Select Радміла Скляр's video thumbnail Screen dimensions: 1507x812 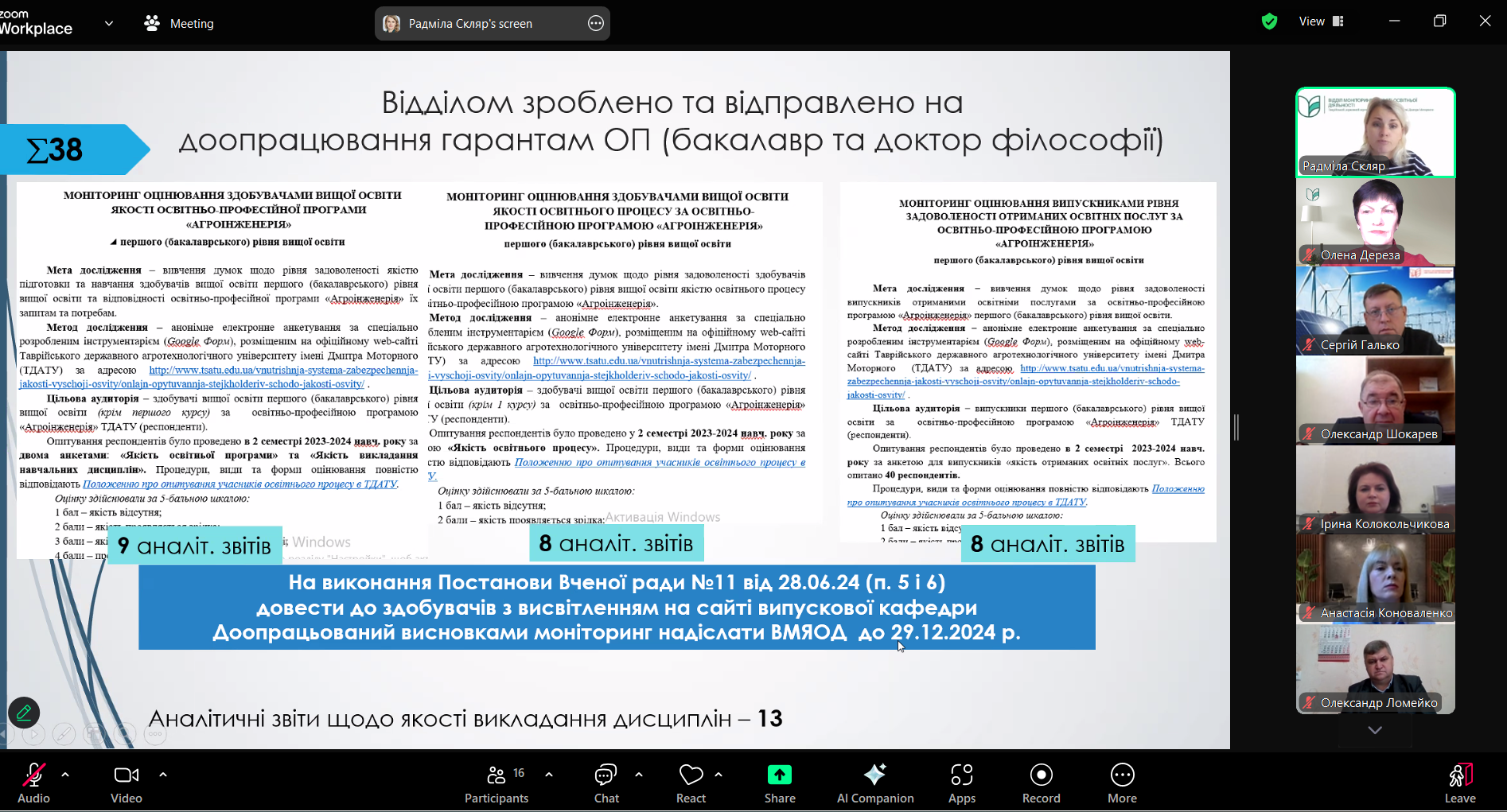tap(1376, 132)
